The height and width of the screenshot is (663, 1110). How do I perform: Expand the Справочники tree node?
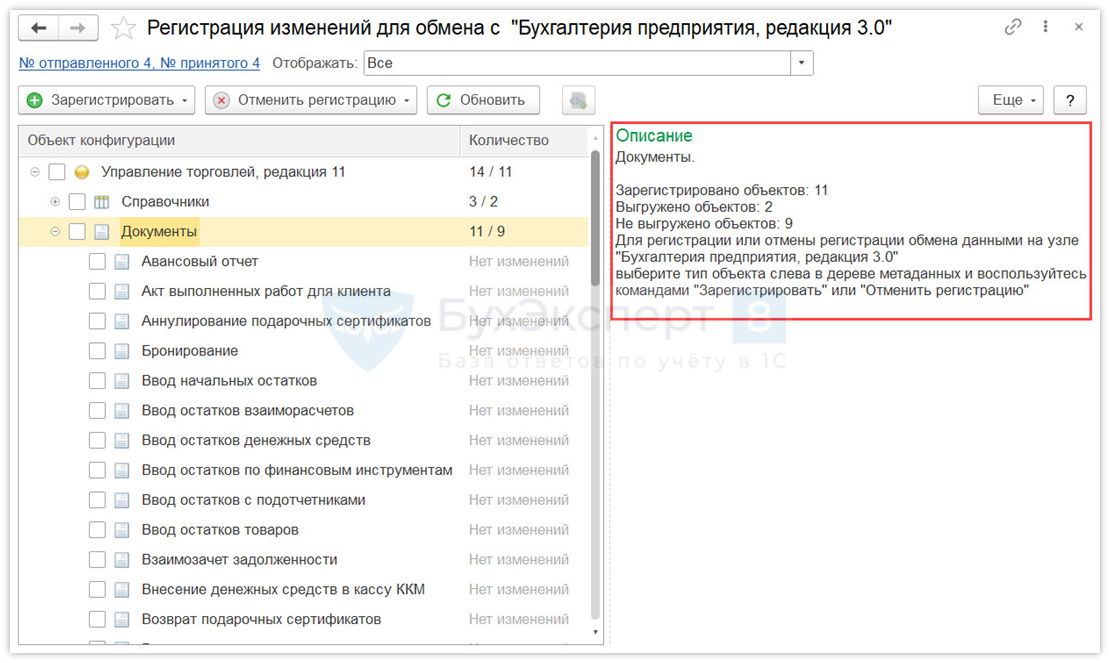click(55, 202)
